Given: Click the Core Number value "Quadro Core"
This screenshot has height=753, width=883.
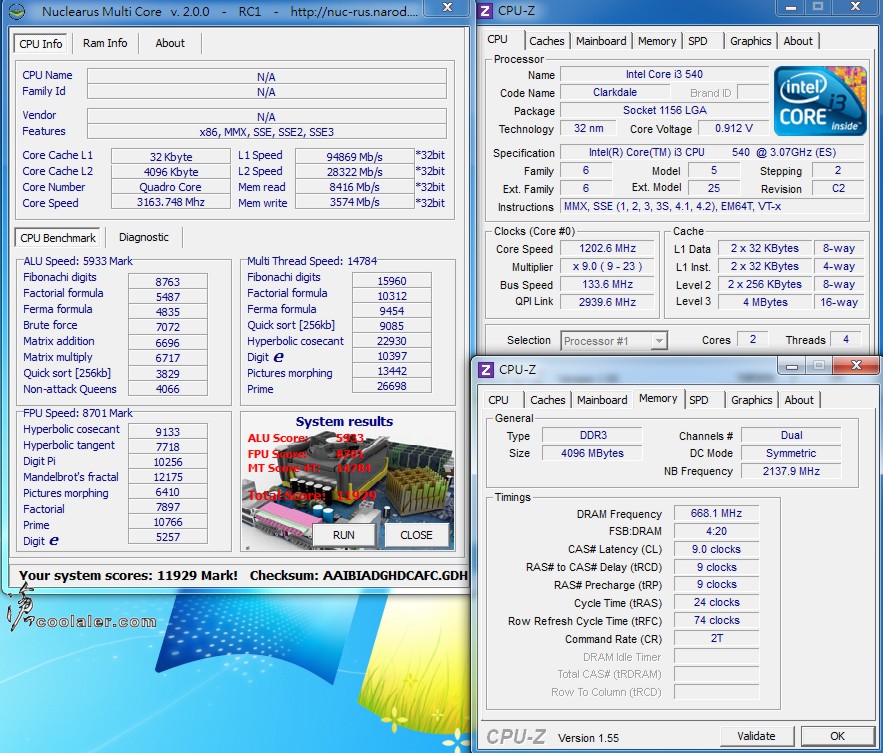Looking at the screenshot, I should point(171,187).
